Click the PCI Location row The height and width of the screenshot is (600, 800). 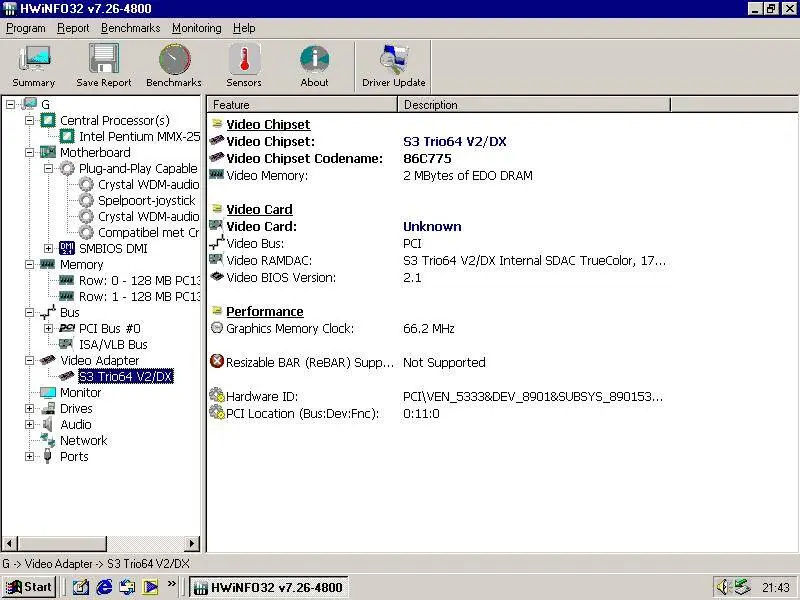coord(439,413)
